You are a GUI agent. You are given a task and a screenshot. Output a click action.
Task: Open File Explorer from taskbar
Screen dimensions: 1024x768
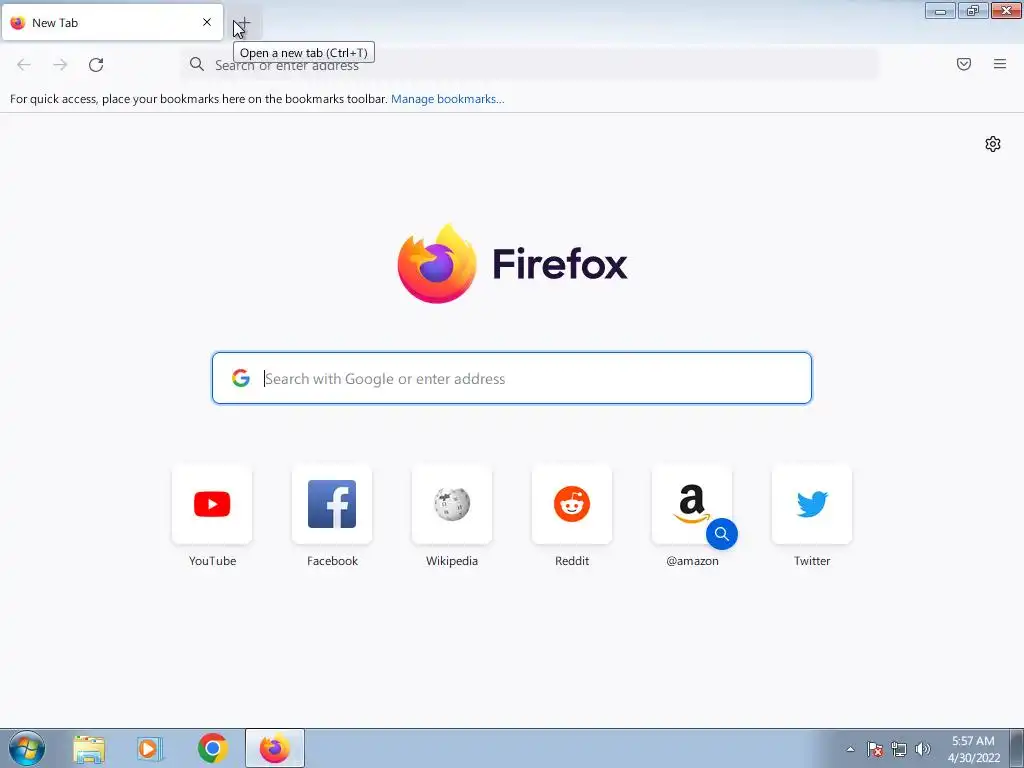click(x=89, y=748)
